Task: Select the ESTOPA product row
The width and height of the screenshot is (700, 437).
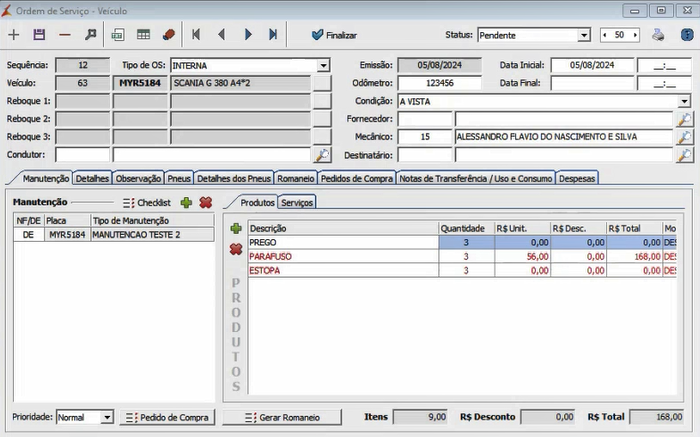Action: click(462, 271)
